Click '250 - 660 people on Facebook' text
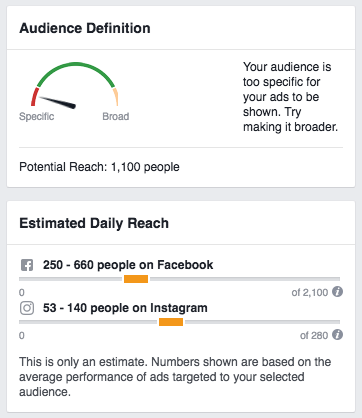The width and height of the screenshot is (362, 418). pyautogui.click(x=128, y=265)
